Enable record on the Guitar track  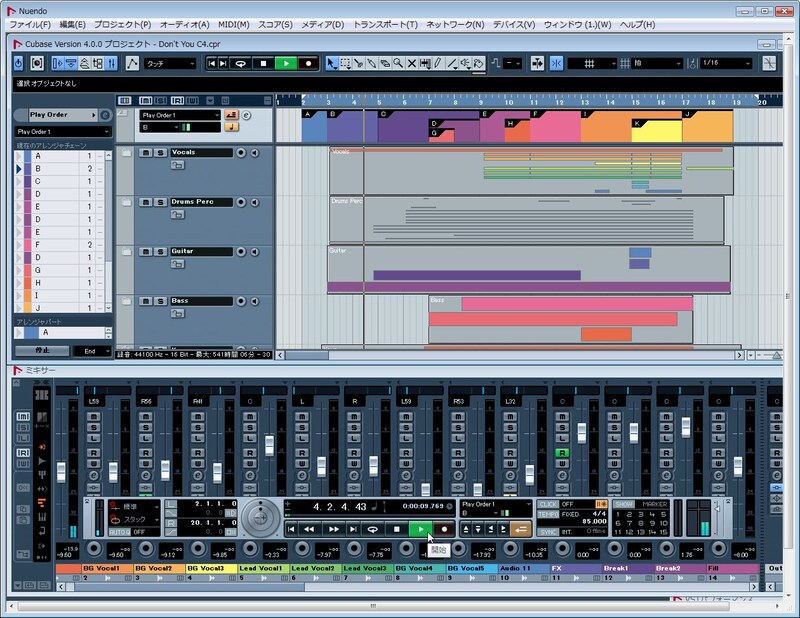pos(241,251)
